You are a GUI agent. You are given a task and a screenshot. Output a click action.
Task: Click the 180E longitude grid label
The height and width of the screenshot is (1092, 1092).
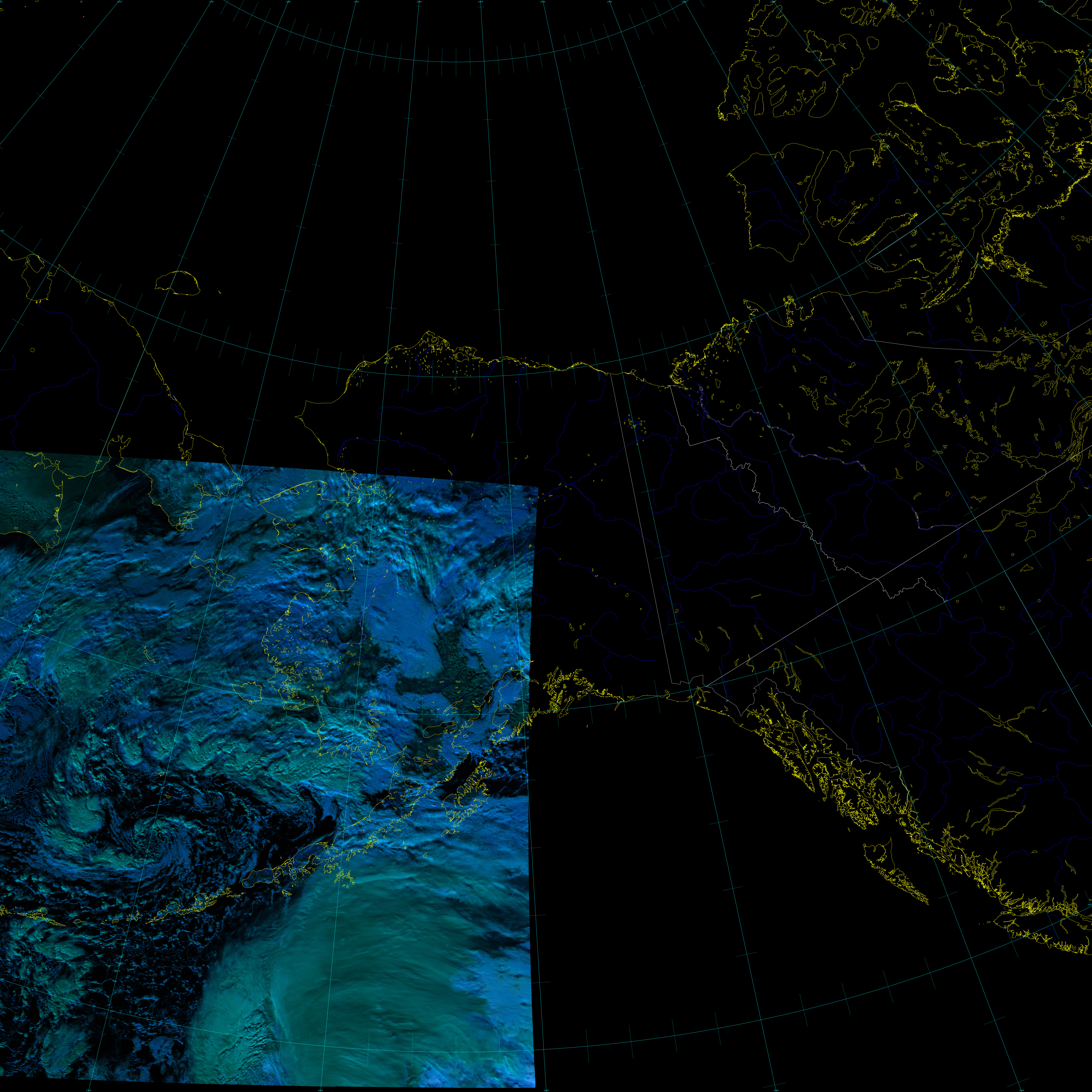[288, 2]
